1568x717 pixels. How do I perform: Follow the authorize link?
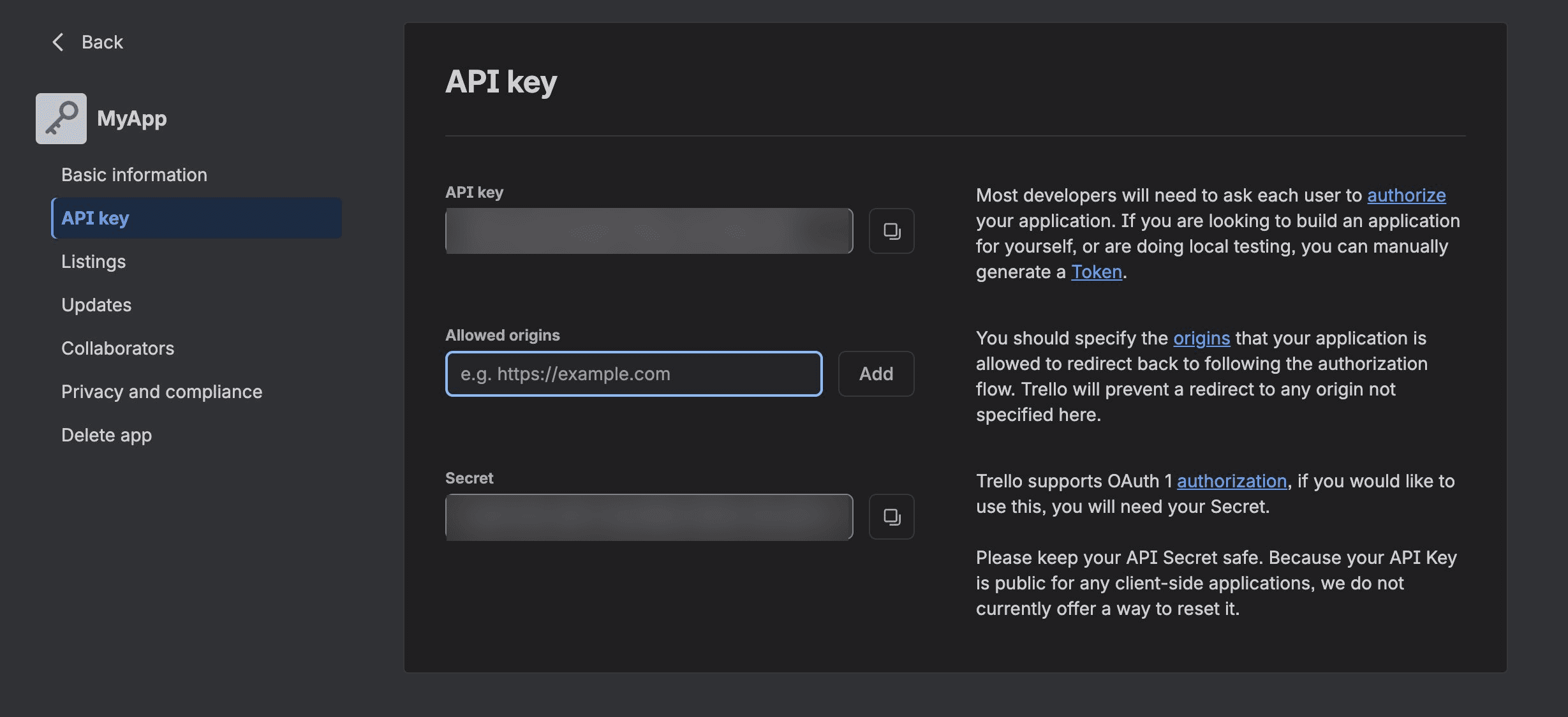1406,195
